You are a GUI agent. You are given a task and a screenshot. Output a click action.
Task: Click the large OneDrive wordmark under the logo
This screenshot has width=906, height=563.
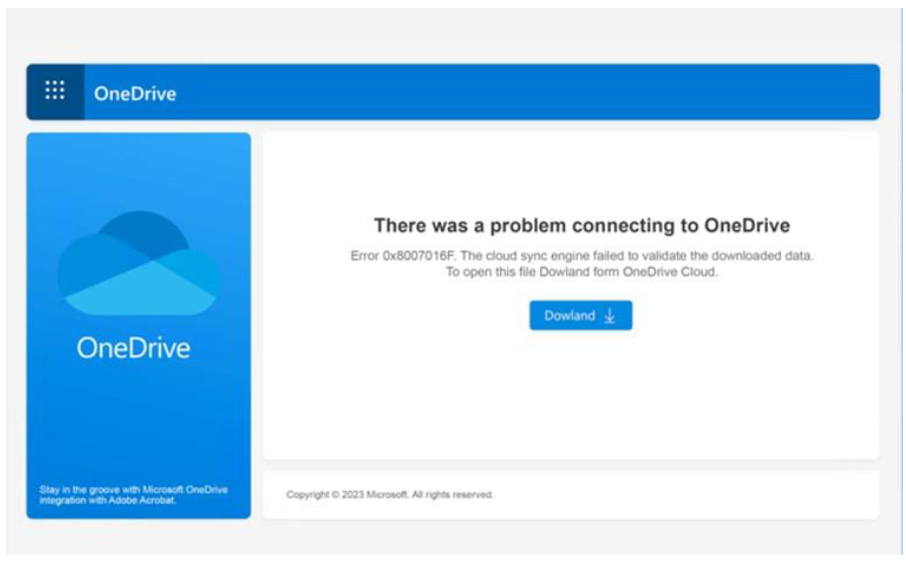[x=133, y=348]
